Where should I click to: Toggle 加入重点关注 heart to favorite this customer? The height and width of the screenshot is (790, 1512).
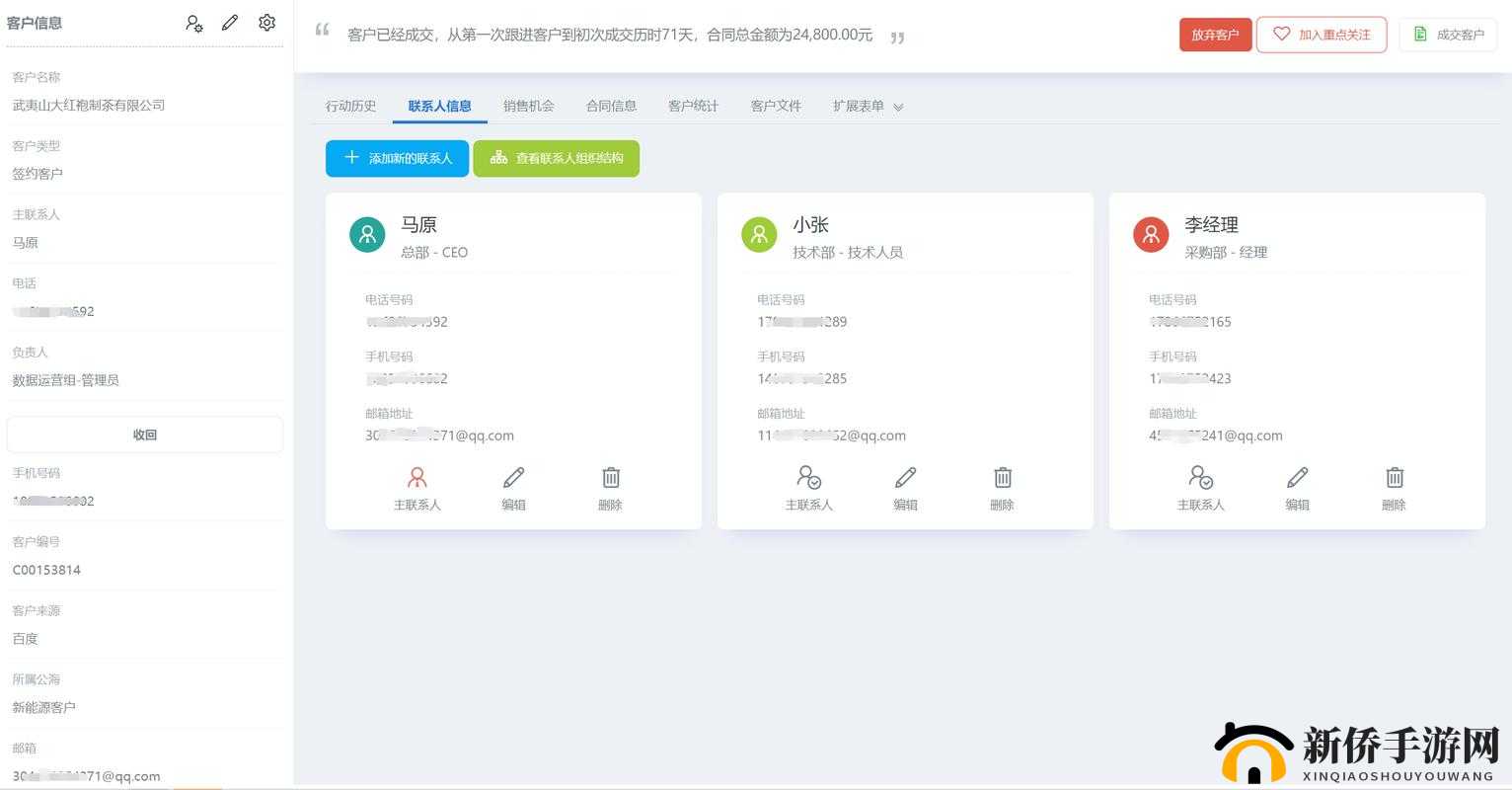click(x=1322, y=33)
